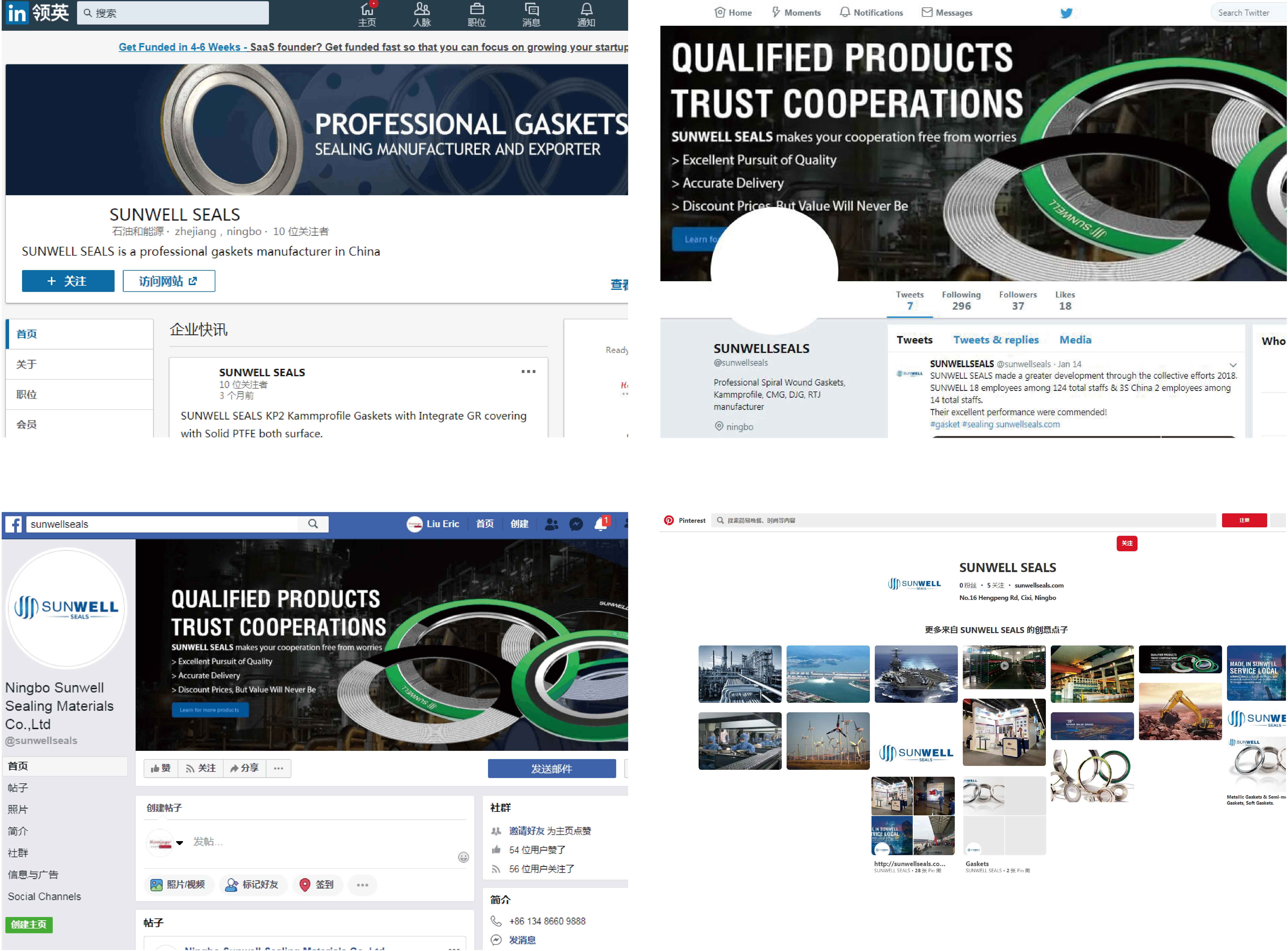1288x951 pixels.
Task: Open Twitter Notifications
Action: click(871, 13)
